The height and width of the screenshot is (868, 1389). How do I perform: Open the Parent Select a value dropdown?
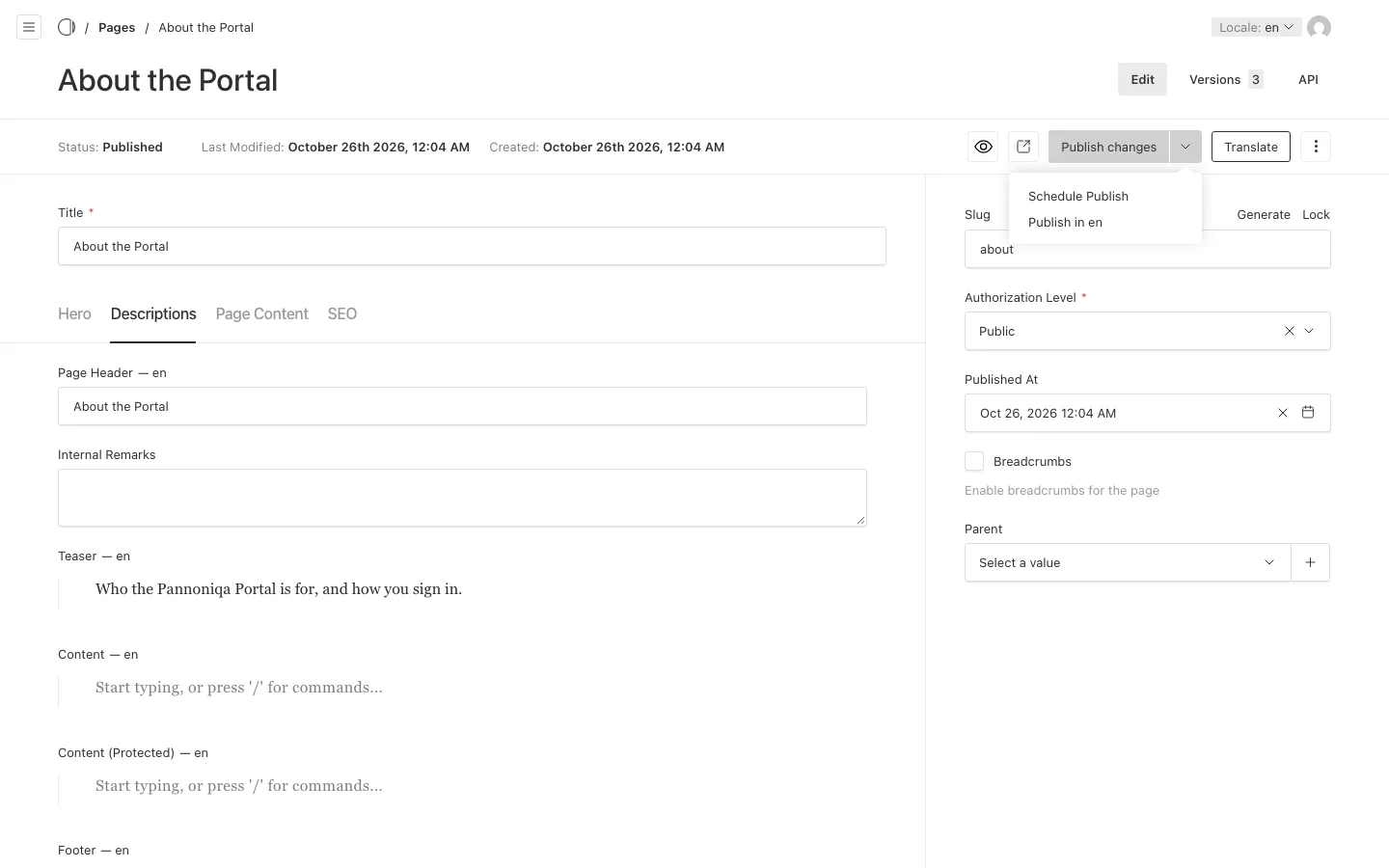(x=1128, y=562)
